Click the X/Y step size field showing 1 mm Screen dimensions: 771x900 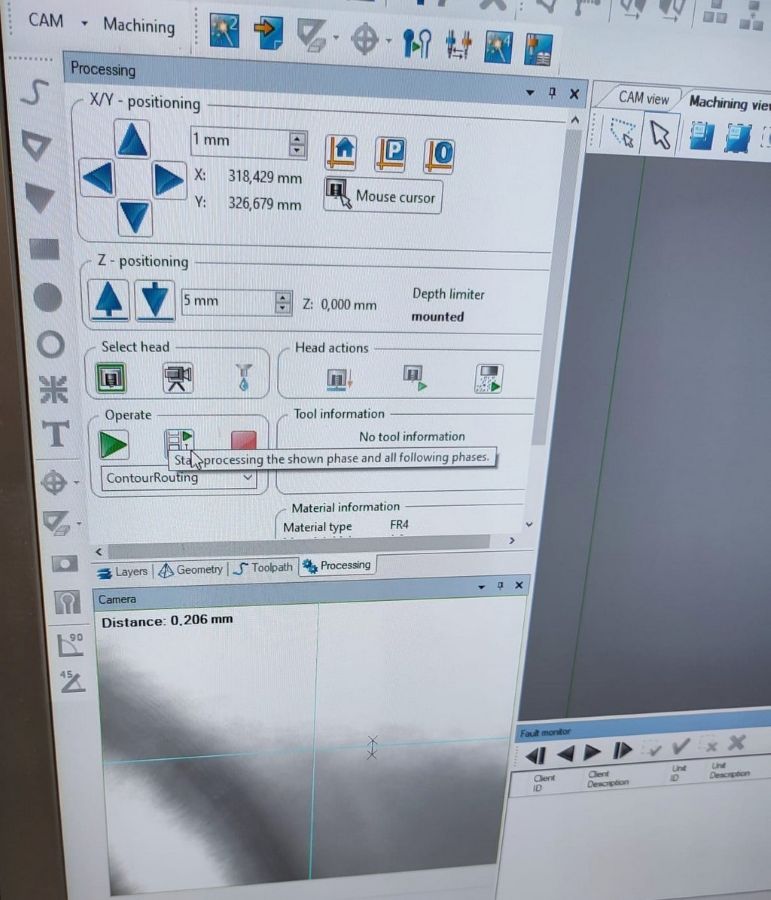240,141
